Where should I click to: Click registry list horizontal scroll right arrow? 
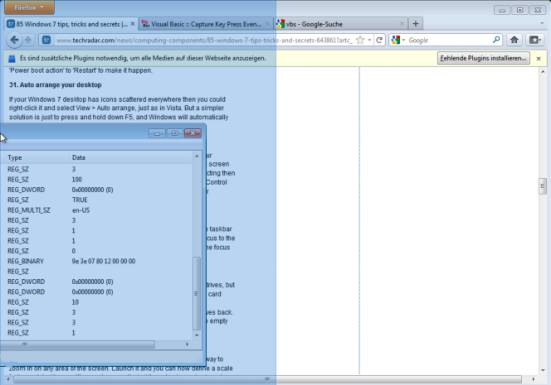click(187, 345)
